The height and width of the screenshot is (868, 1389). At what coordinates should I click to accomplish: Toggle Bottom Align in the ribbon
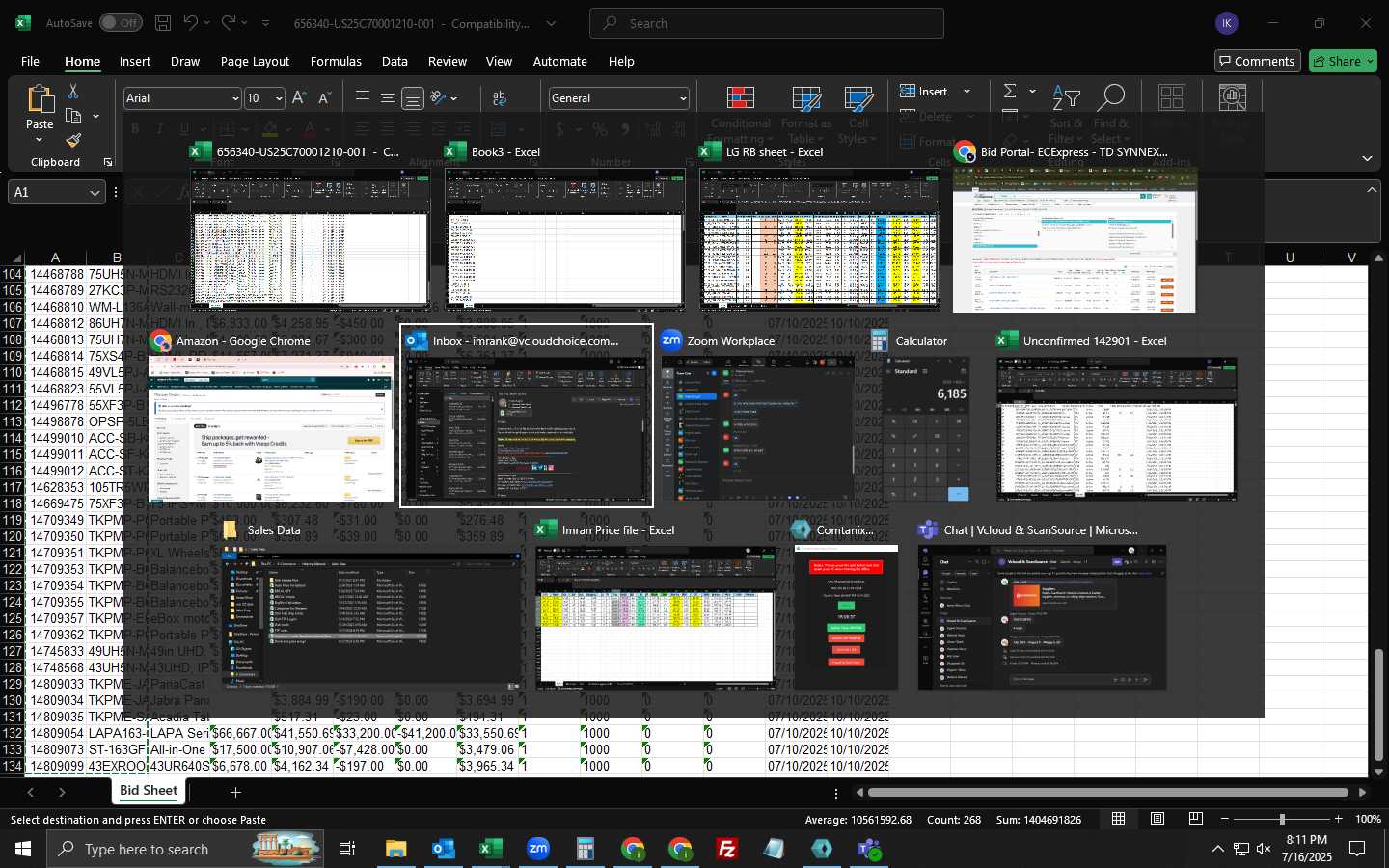[x=413, y=98]
